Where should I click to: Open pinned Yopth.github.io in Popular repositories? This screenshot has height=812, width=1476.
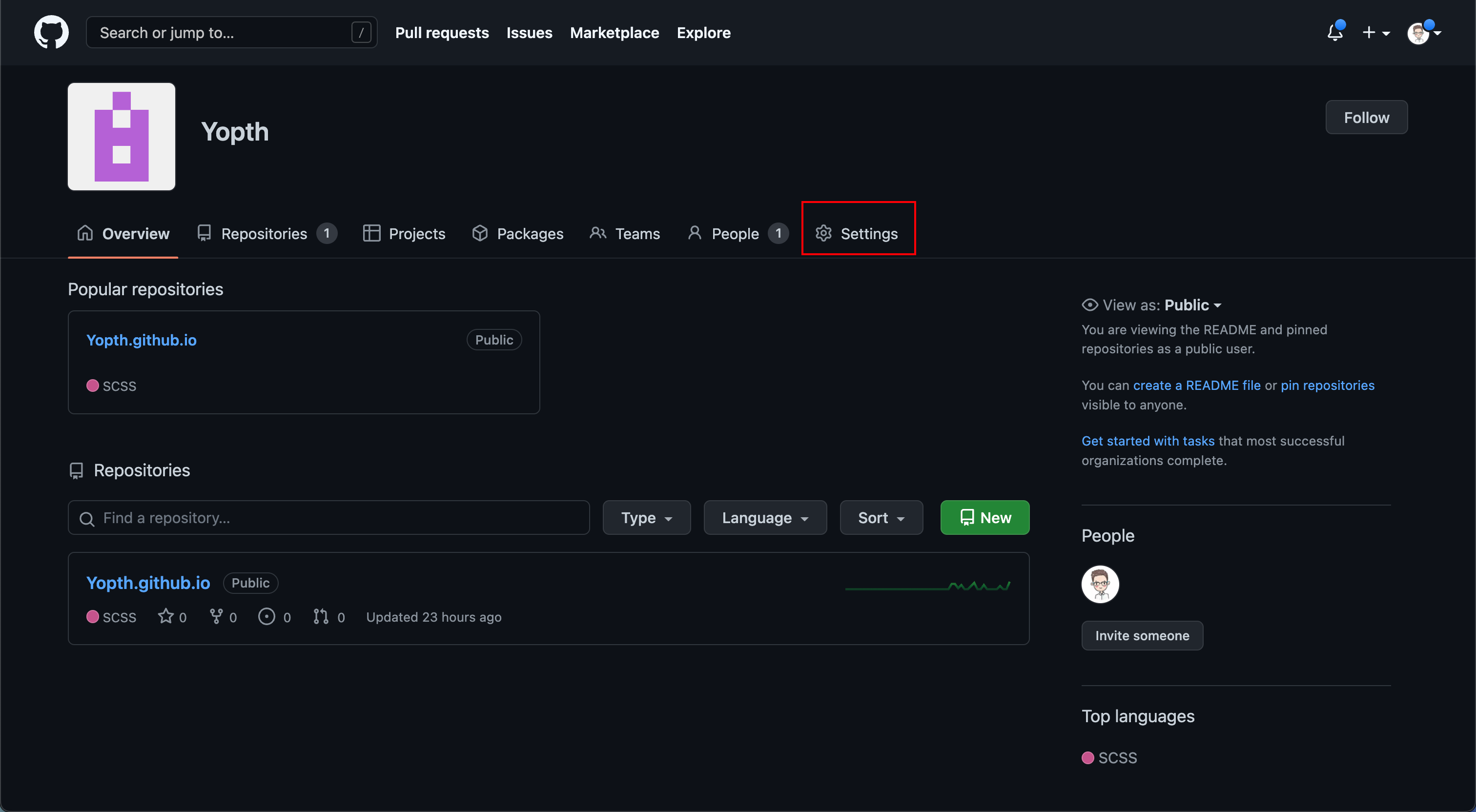pyautogui.click(x=141, y=340)
